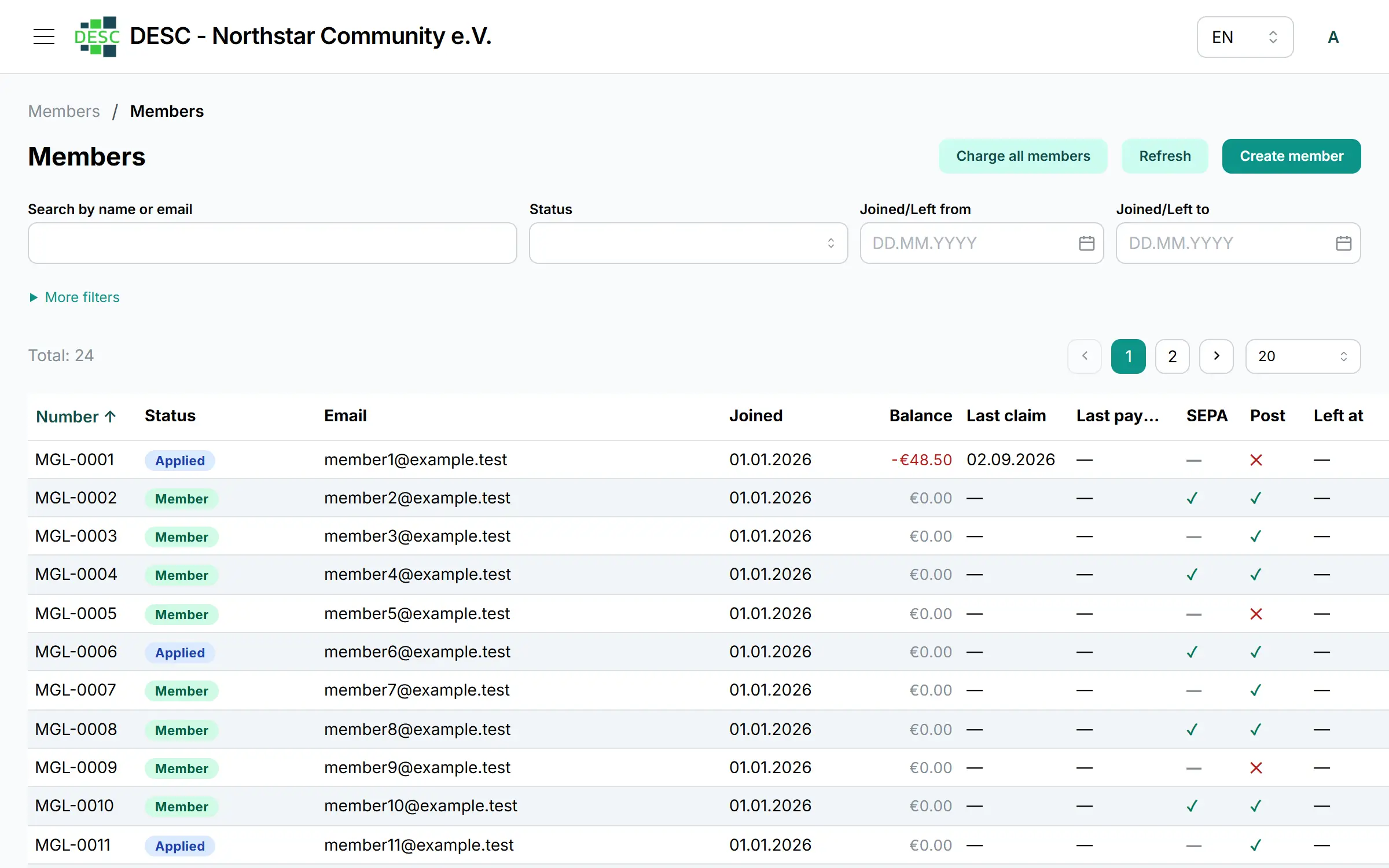Select page 1 in pagination
This screenshot has width=1389, height=868.
click(x=1128, y=356)
